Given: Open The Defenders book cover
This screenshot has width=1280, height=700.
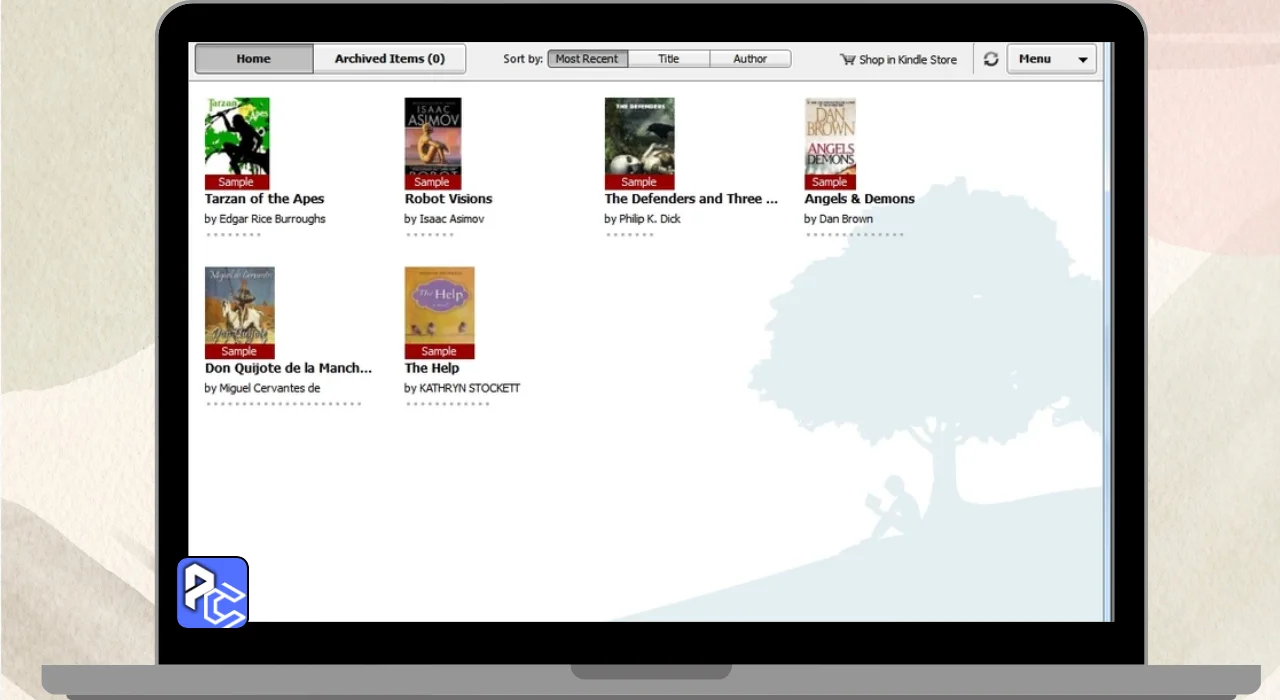Looking at the screenshot, I should [x=640, y=143].
